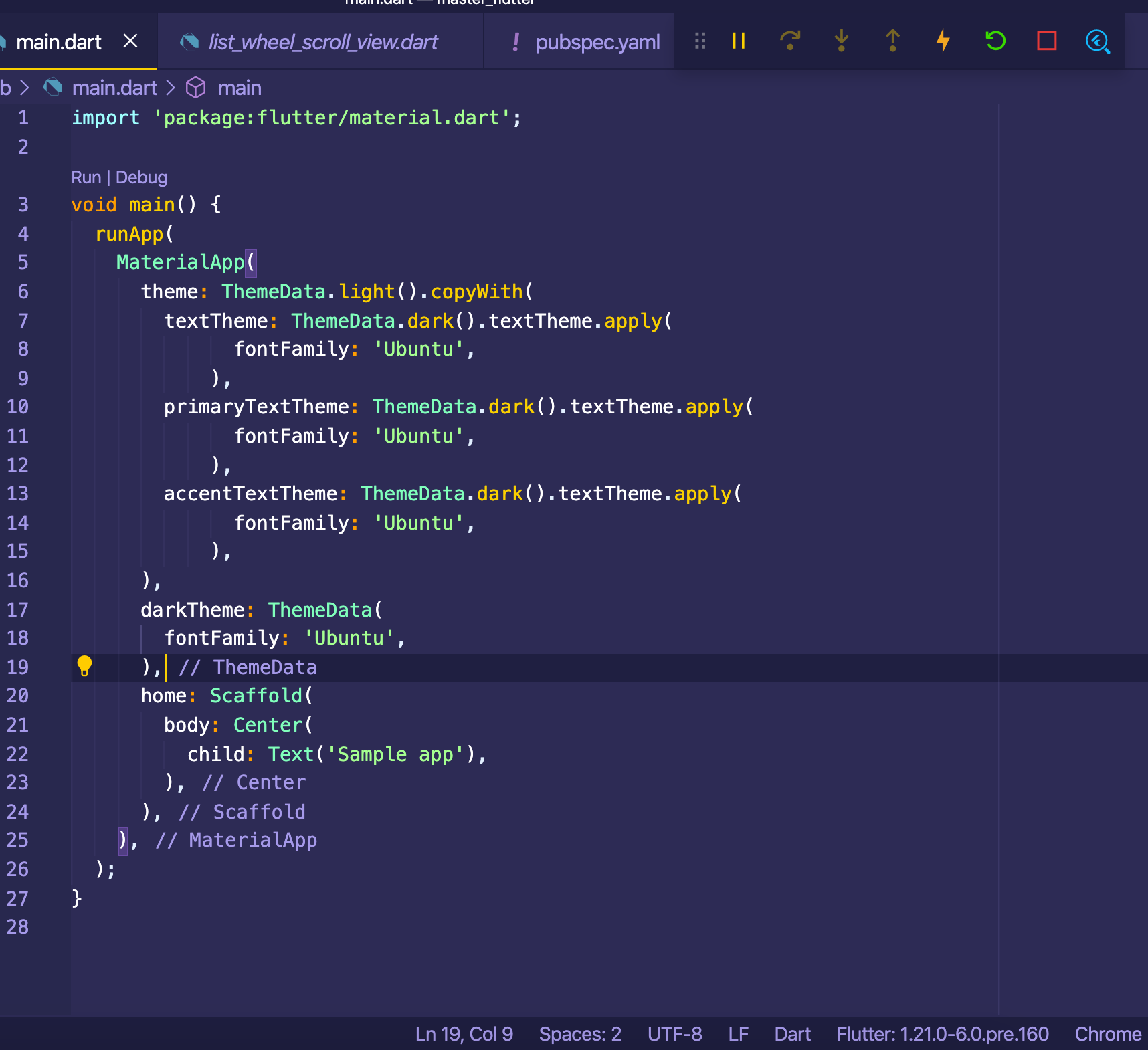1148x1050 pixels.
Task: Click the pause debug icon
Action: [x=738, y=41]
